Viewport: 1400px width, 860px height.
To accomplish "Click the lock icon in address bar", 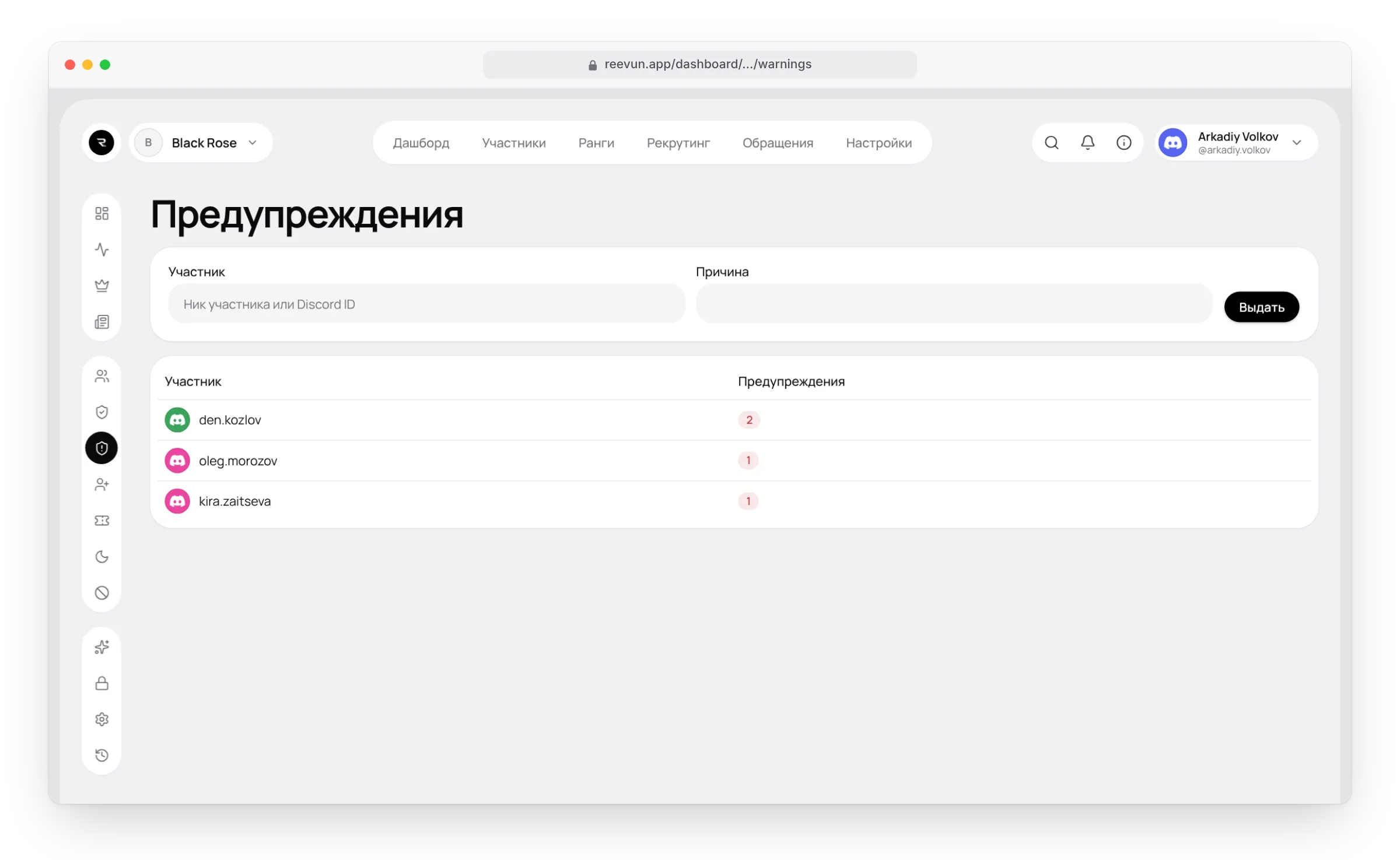I will pos(593,65).
